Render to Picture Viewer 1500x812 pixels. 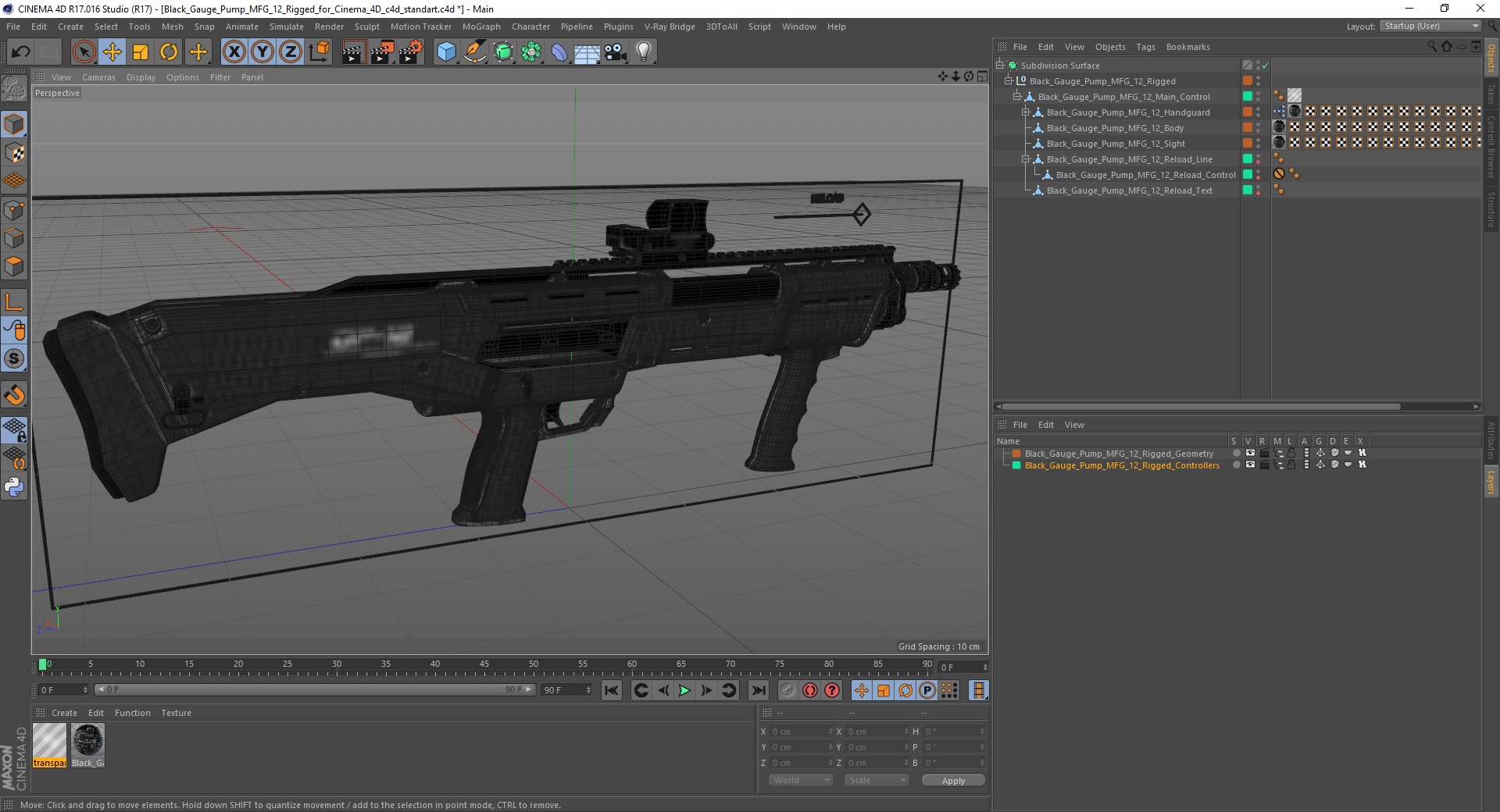click(x=382, y=52)
